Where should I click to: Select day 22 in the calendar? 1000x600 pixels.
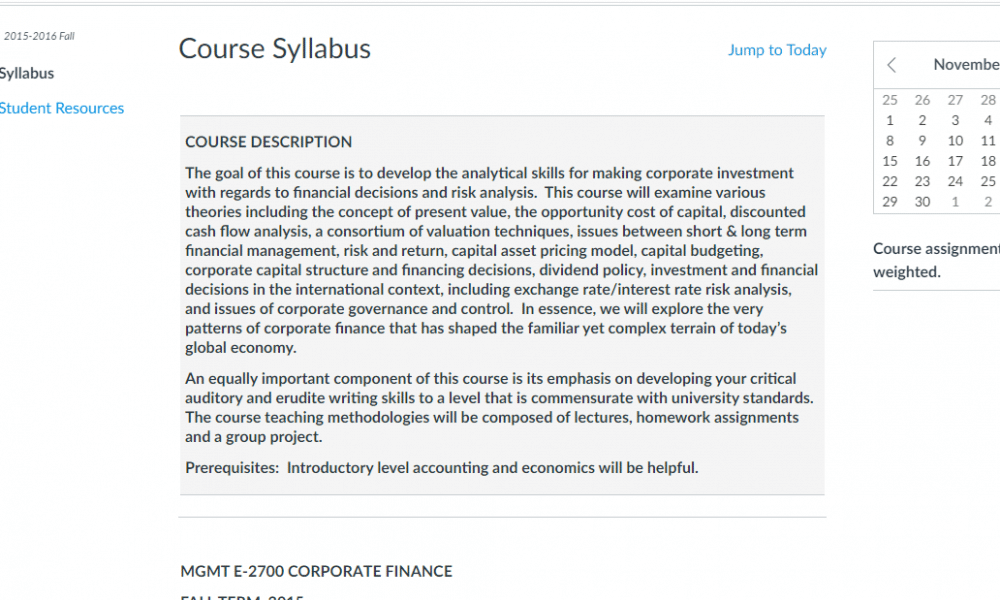point(890,181)
